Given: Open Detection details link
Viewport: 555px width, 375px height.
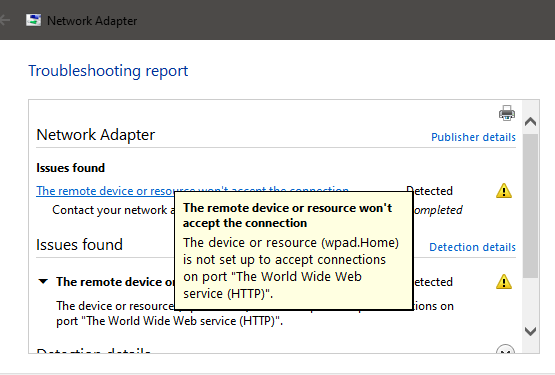Looking at the screenshot, I should tap(473, 247).
